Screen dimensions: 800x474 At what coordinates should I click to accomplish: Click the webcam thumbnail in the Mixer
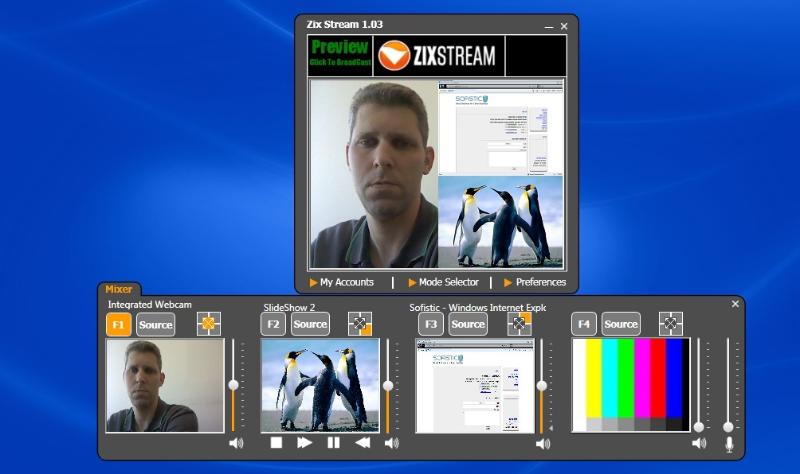(165, 386)
